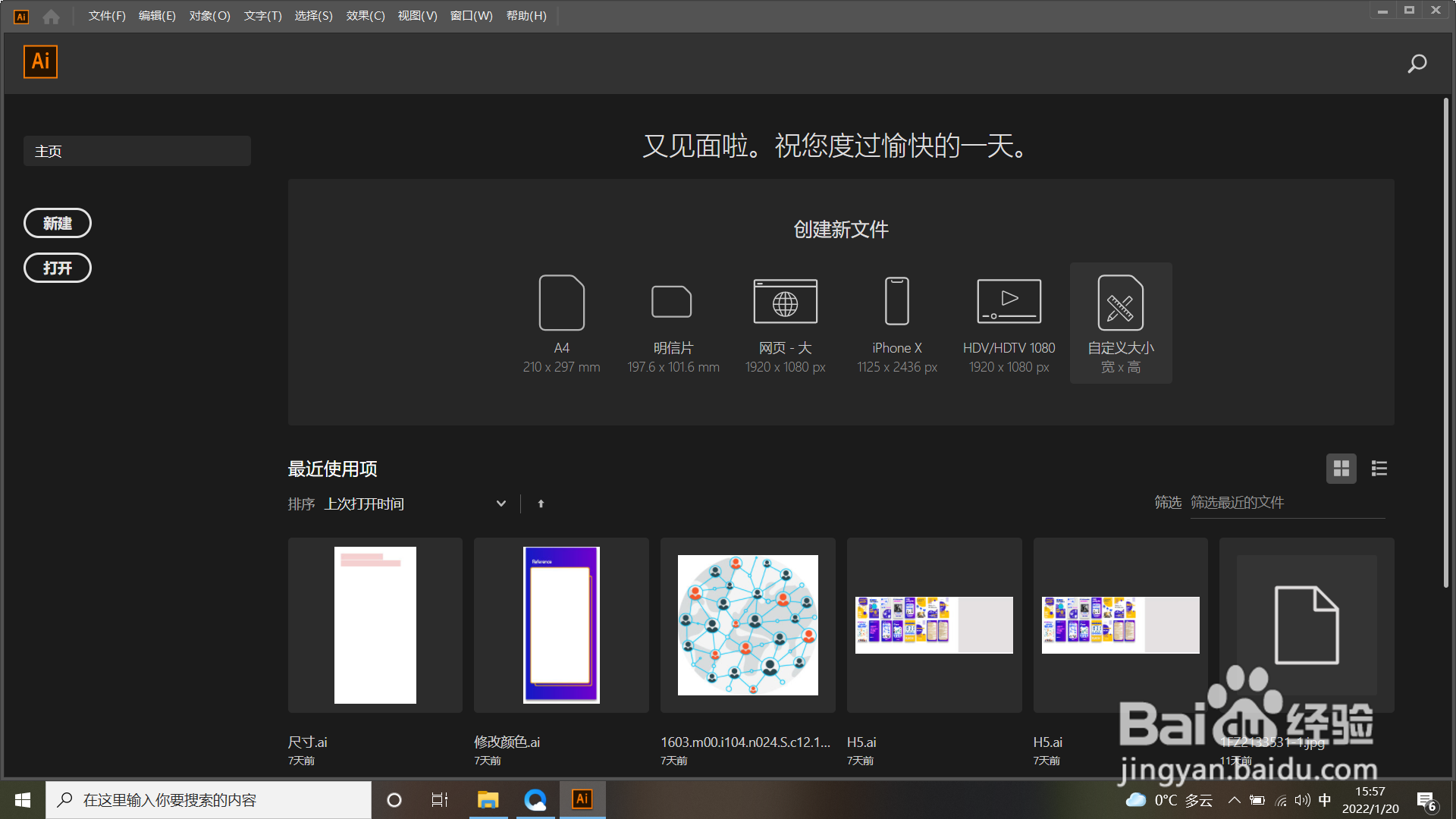Go to home via house icon
This screenshot has width=1456, height=819.
click(x=51, y=16)
